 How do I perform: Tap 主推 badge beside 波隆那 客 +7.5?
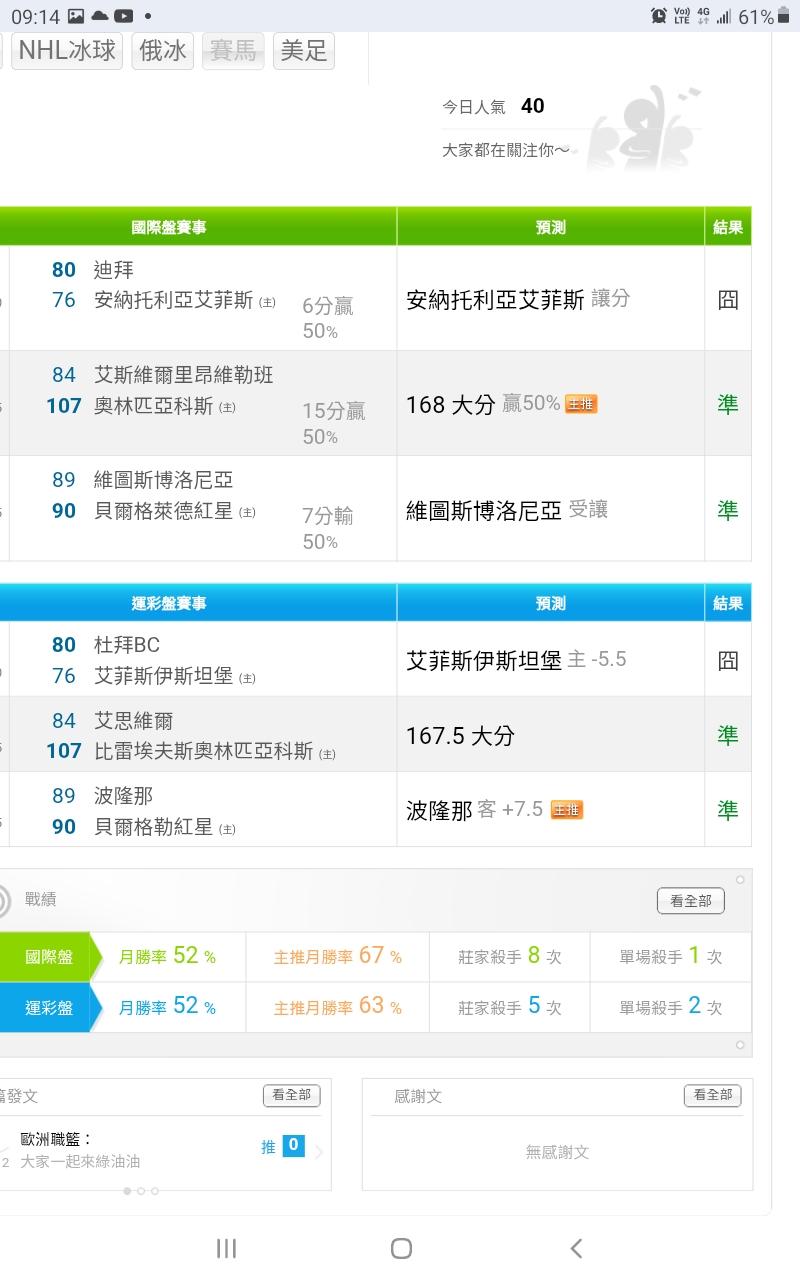click(567, 810)
